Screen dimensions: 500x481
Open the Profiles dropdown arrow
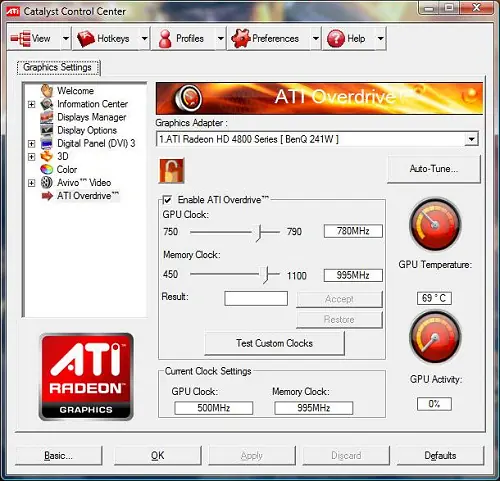tap(220, 39)
